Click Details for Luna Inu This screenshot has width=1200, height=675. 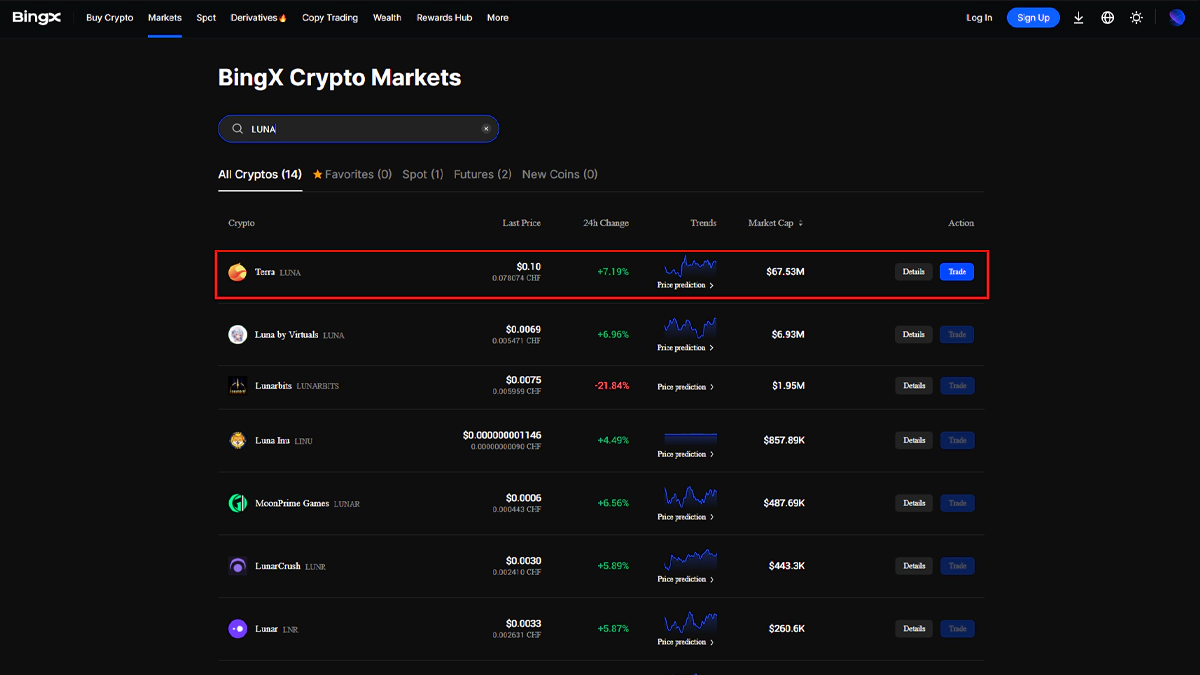pos(913,440)
